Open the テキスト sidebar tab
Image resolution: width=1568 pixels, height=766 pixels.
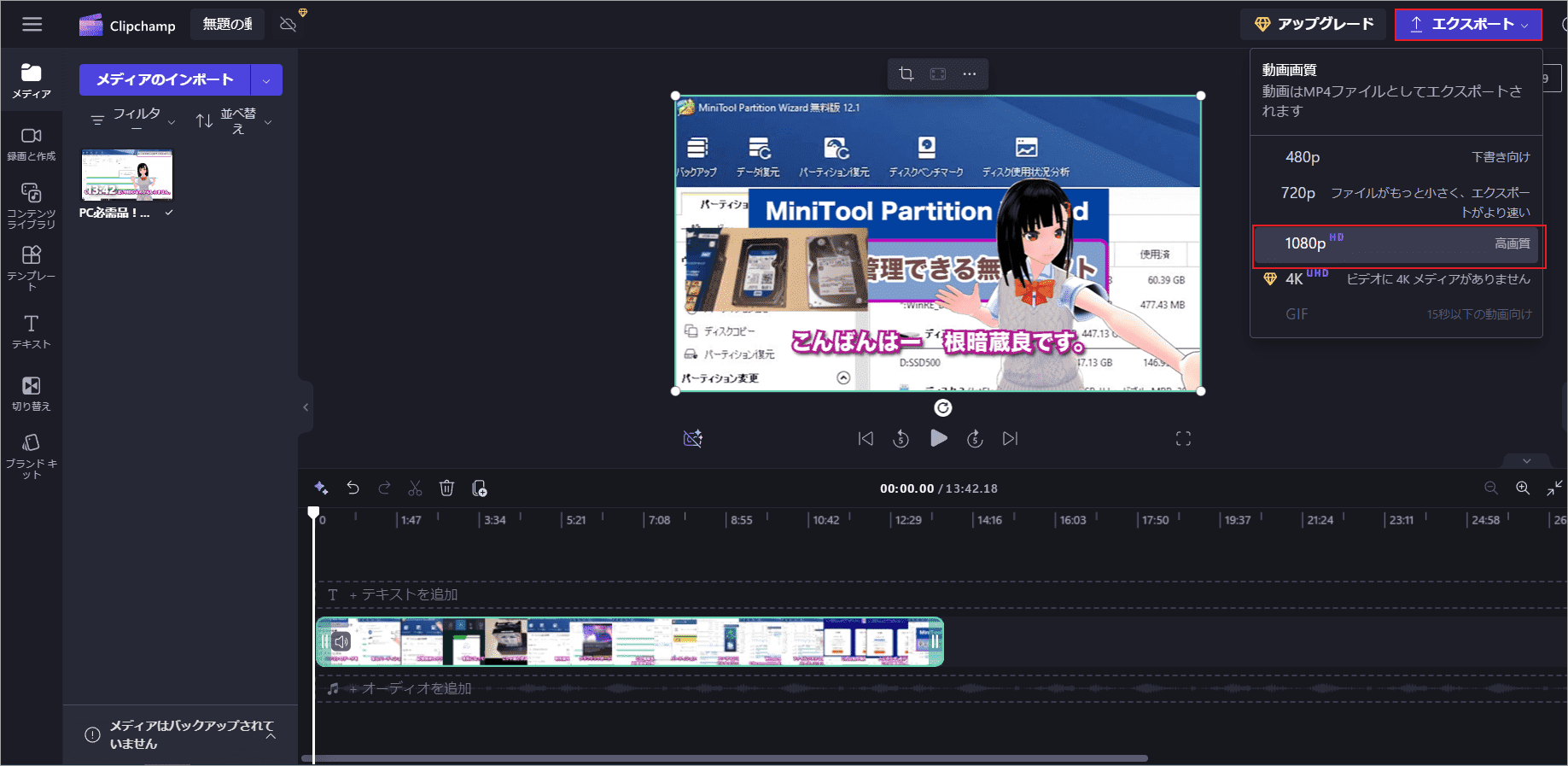click(x=32, y=331)
